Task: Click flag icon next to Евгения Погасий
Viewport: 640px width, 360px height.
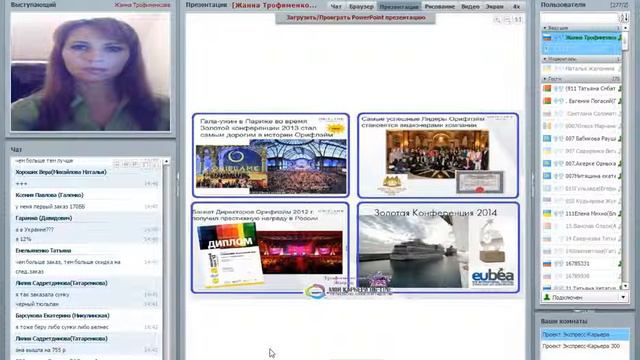Action: point(547,101)
